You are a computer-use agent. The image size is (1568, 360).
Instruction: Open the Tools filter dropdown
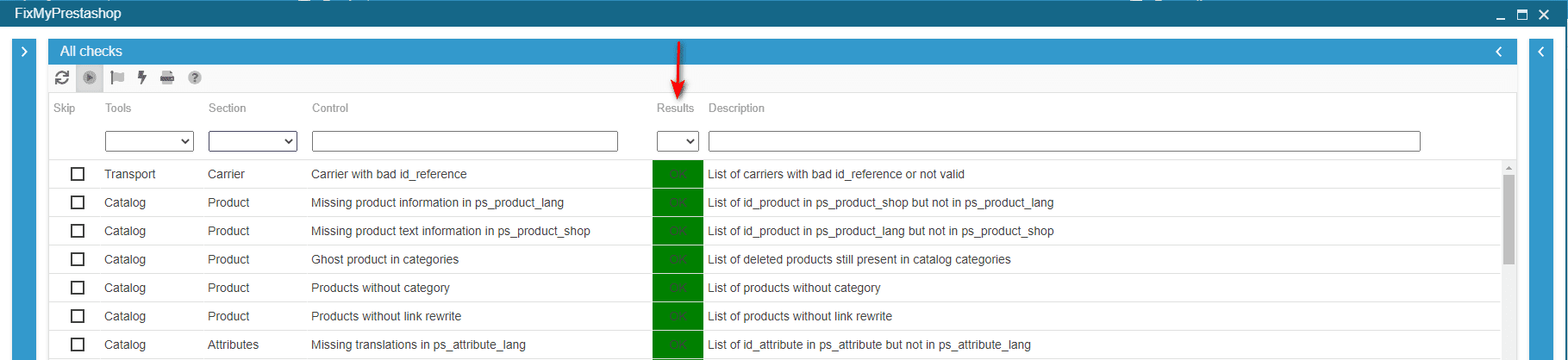click(149, 141)
